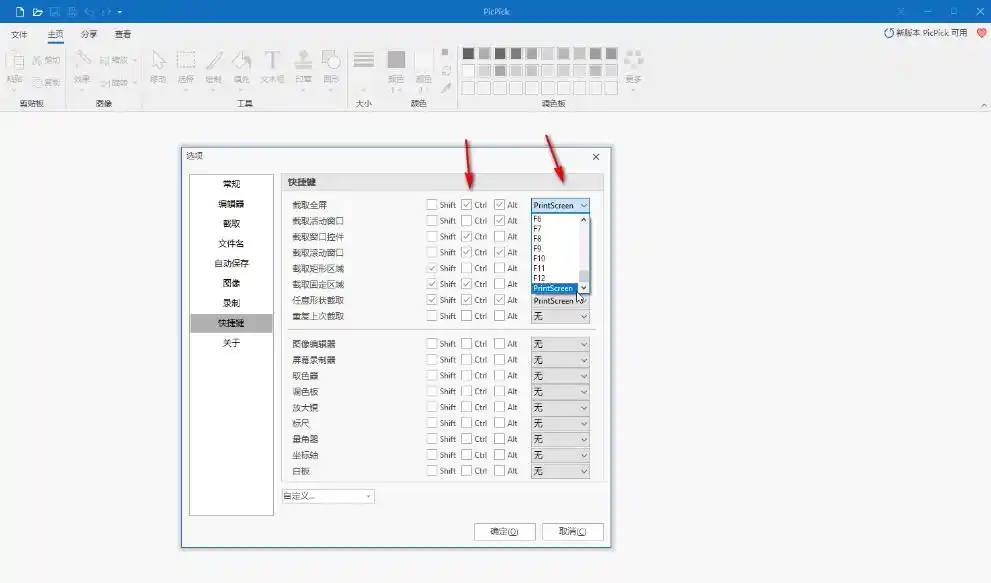Image resolution: width=991 pixels, height=583 pixels.
Task: Choose F10 in the open key list
Action: (555, 258)
